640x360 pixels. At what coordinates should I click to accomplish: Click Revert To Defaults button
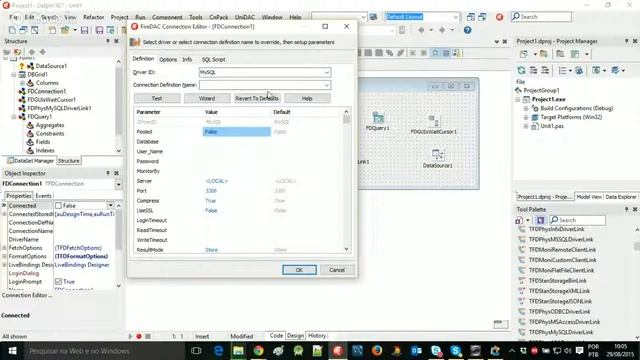coord(257,98)
